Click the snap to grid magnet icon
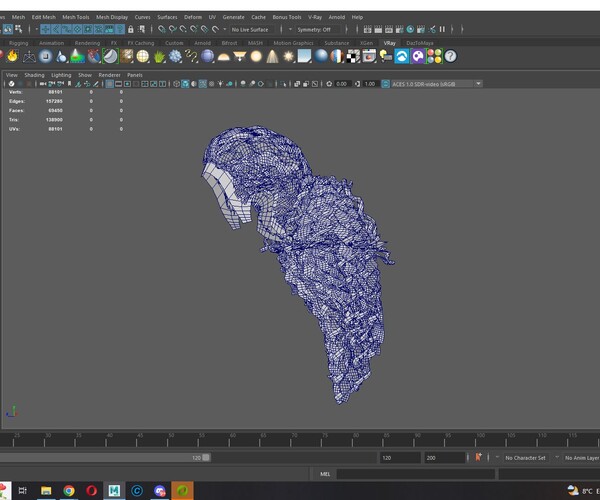Image resolution: width=600 pixels, height=500 pixels. pyautogui.click(x=161, y=29)
